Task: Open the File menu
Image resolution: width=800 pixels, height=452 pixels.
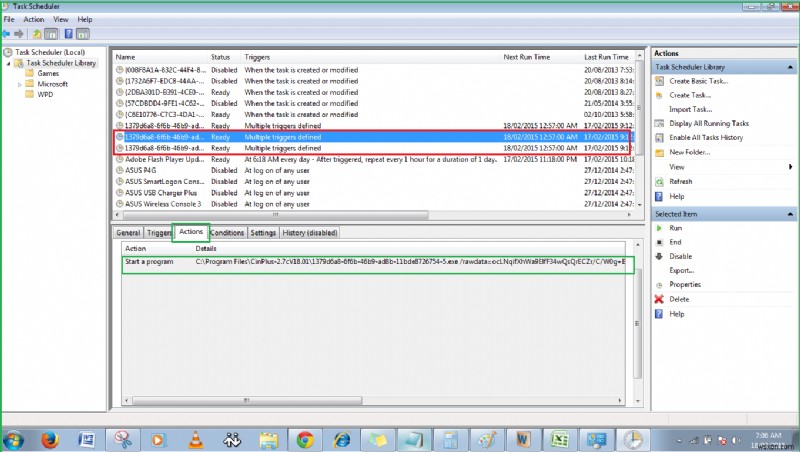Action: [x=9, y=19]
